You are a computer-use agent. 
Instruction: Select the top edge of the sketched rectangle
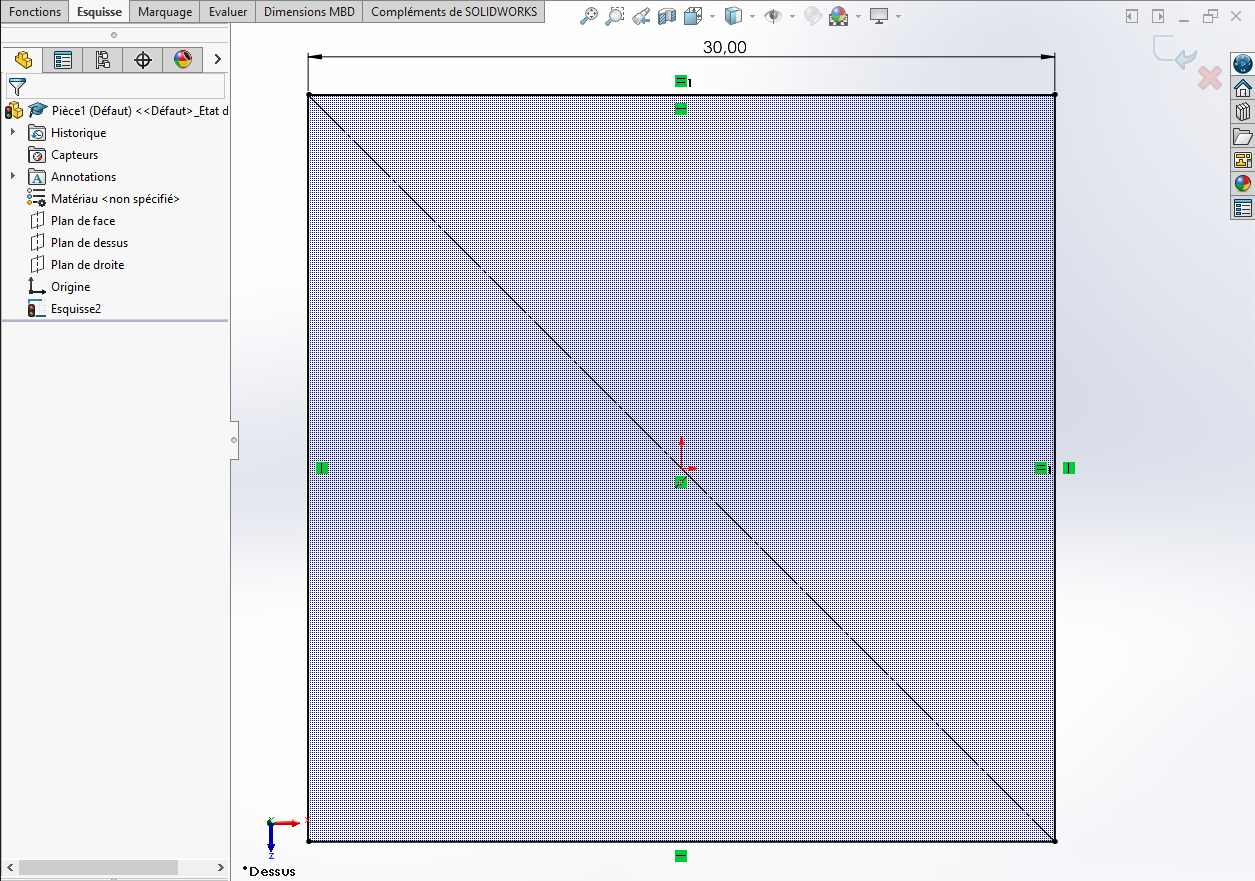681,95
